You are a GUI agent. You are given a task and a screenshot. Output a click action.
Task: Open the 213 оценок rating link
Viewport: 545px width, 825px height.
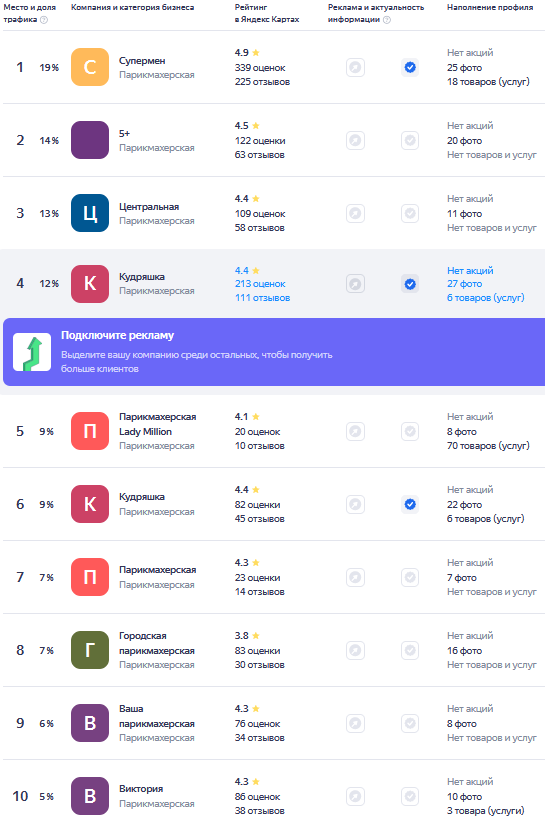click(260, 284)
